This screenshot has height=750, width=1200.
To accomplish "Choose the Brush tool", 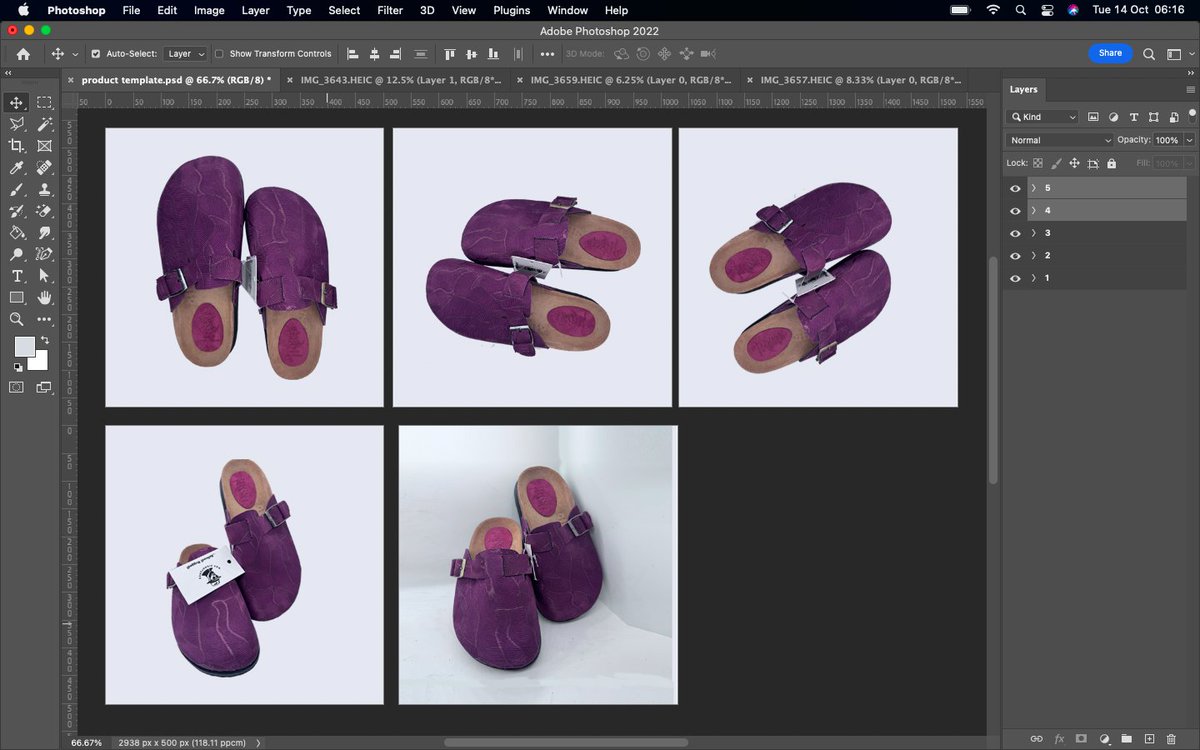I will 16,189.
